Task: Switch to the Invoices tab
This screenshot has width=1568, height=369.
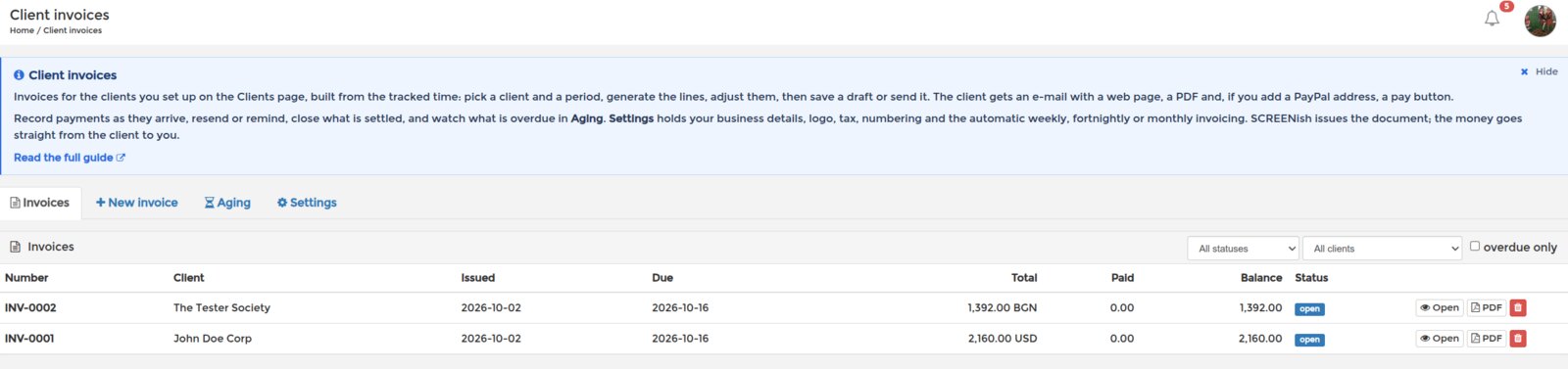Action: [40, 203]
